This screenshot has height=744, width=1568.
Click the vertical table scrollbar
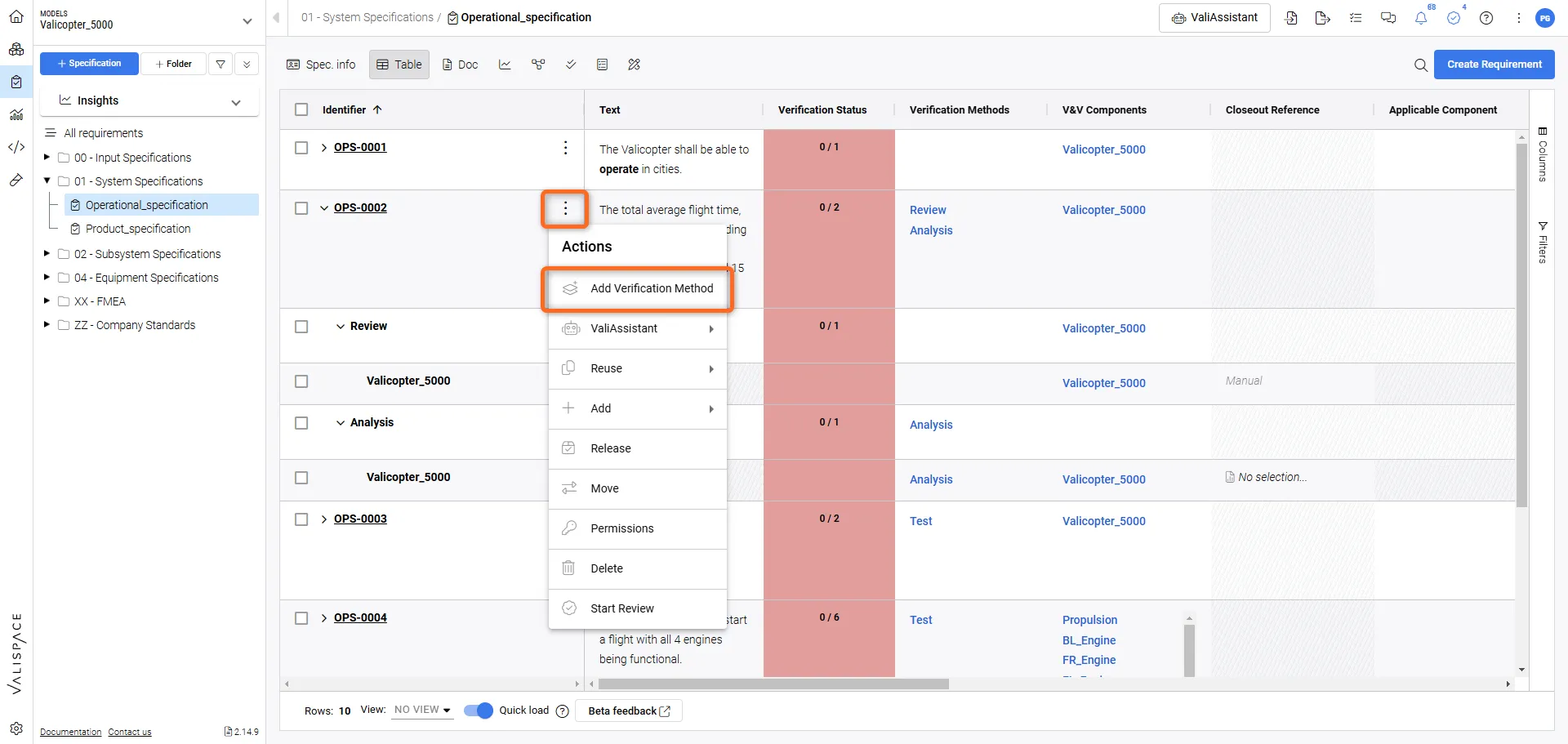[1521, 325]
